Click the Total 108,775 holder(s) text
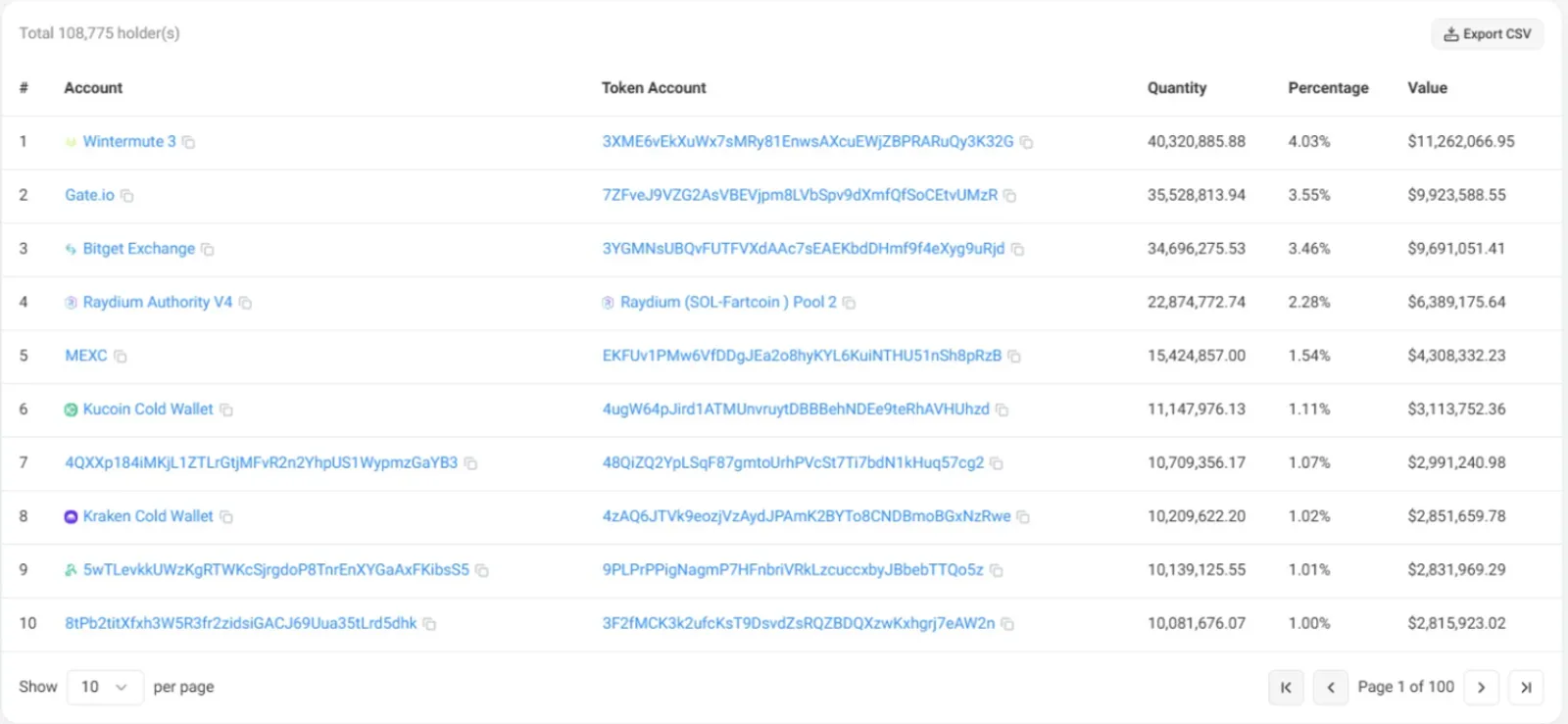 pos(99,33)
